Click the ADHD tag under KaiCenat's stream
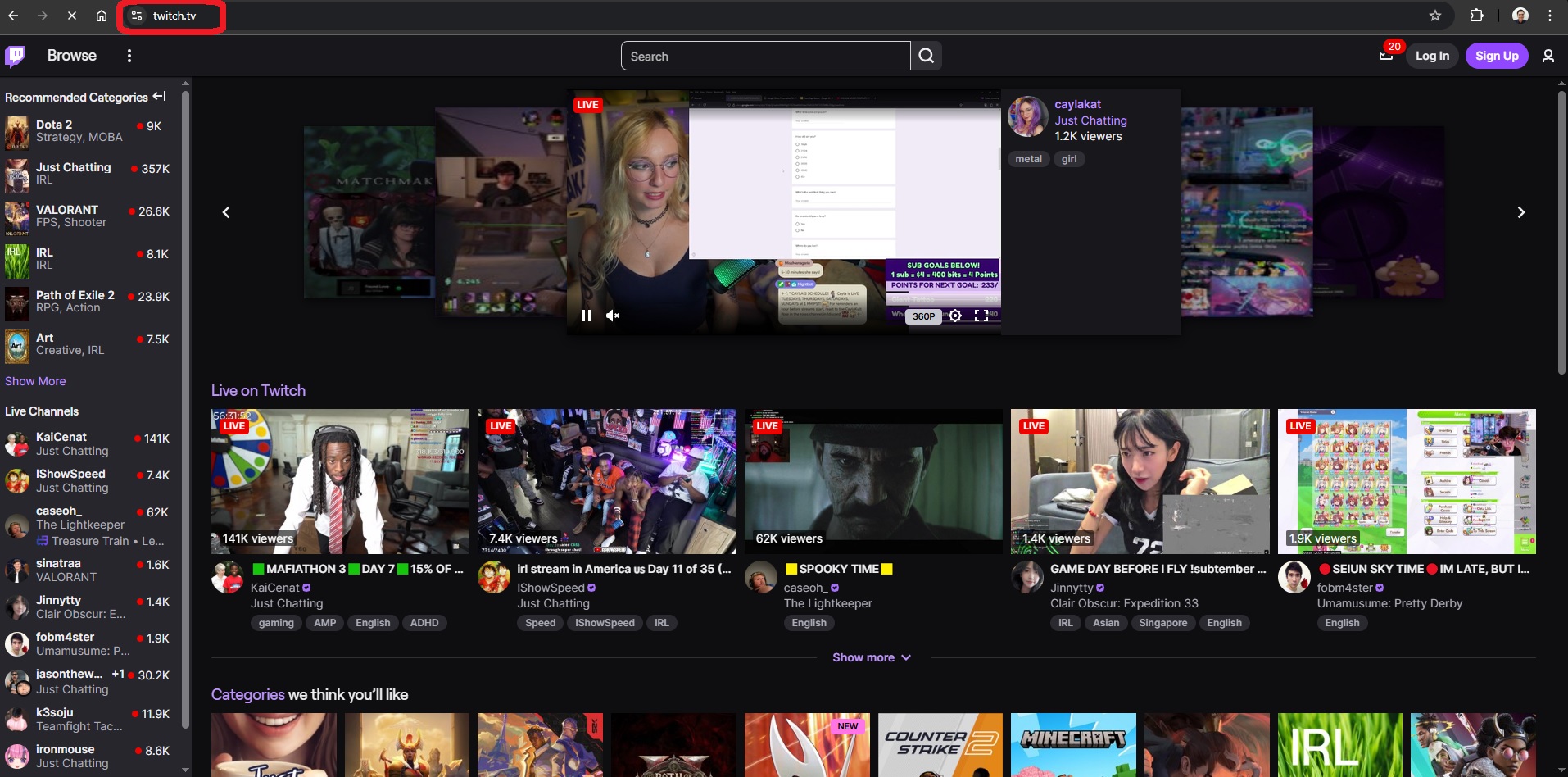1568x777 pixels. click(424, 623)
